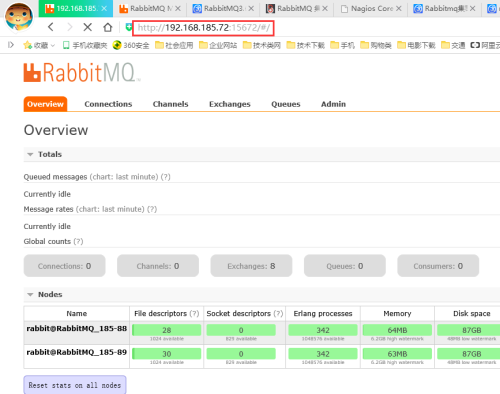
Task: Open the 技术下载 bookmark folder
Action: point(306,45)
